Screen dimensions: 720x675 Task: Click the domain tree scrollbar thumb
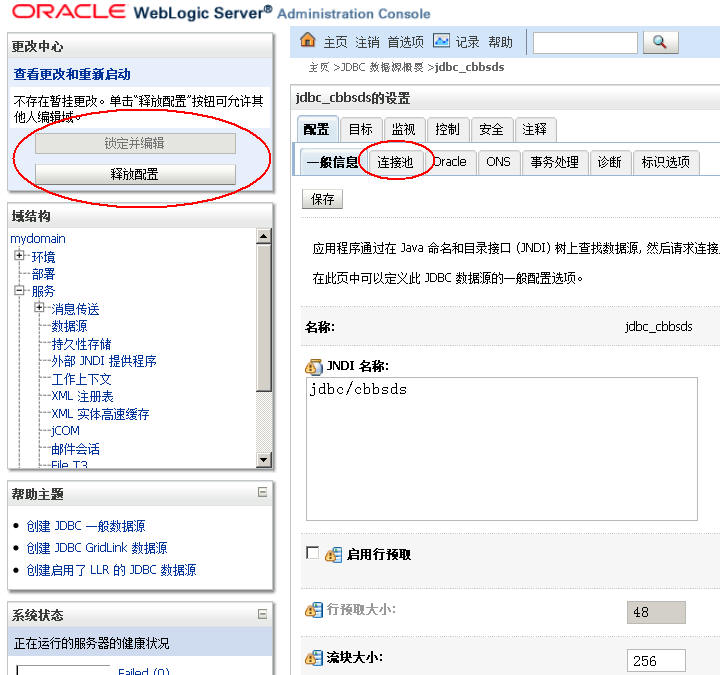[264, 318]
